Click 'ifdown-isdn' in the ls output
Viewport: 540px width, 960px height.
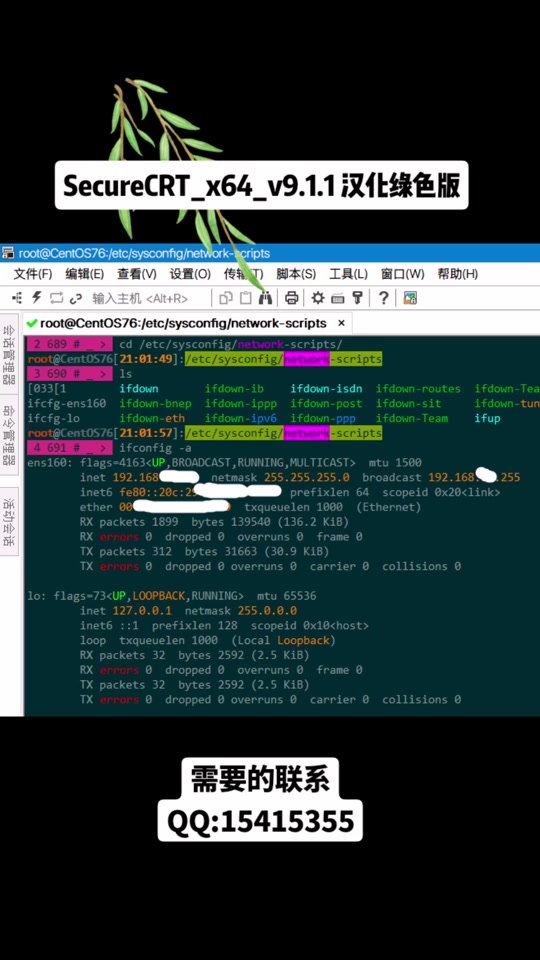(326, 389)
